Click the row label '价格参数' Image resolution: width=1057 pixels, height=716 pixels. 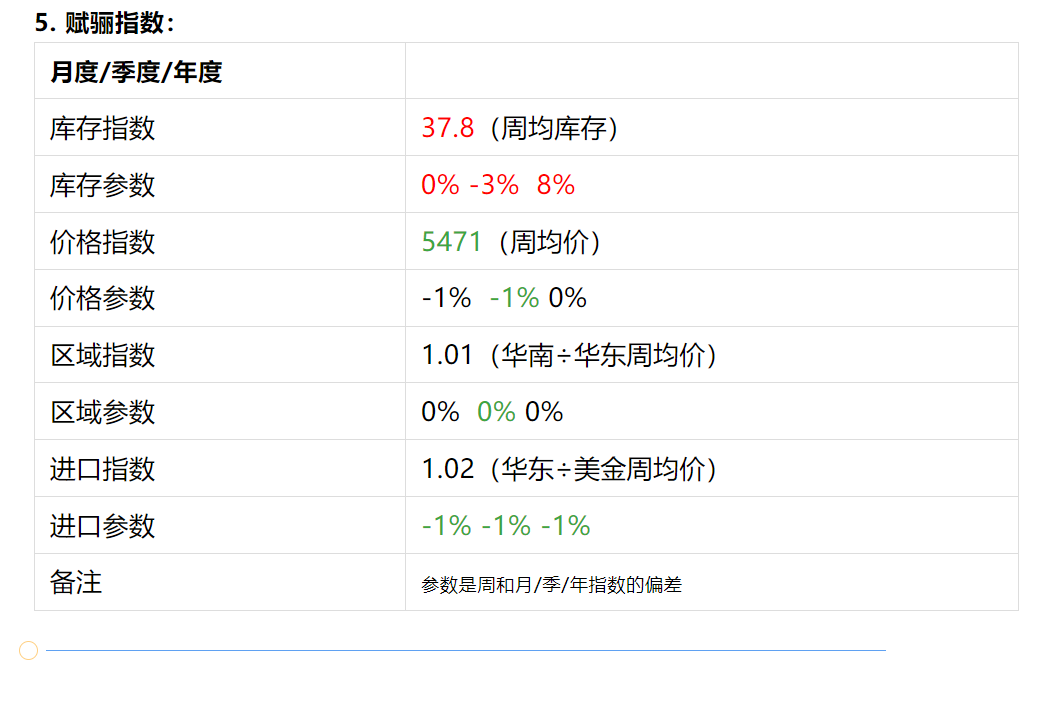(102, 298)
